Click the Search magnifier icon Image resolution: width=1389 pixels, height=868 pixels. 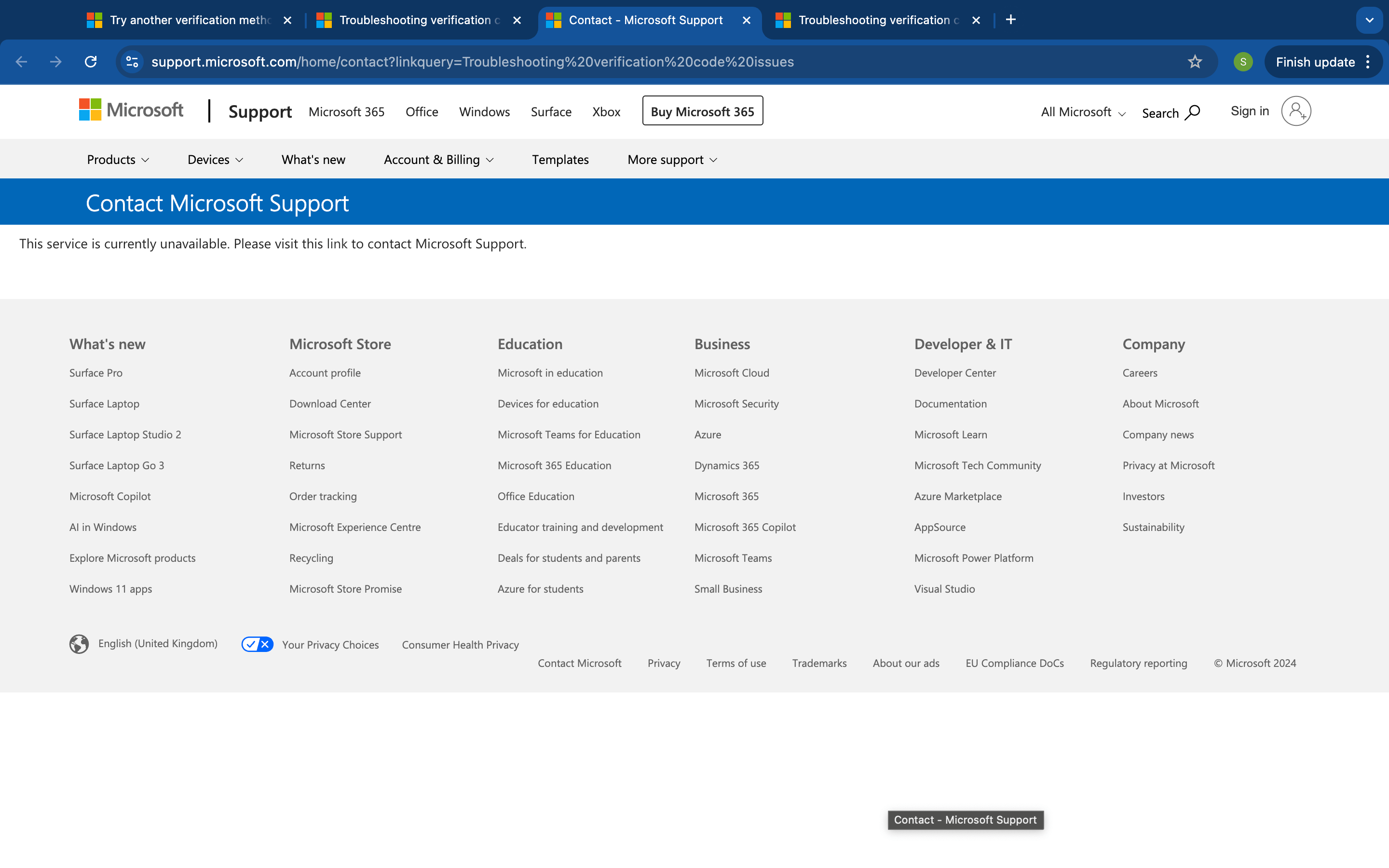click(x=1192, y=112)
